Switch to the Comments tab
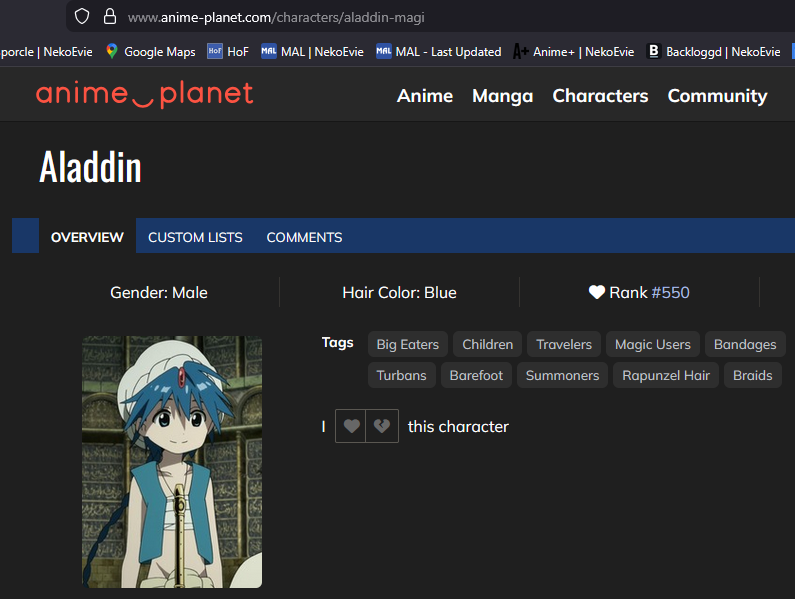This screenshot has height=599, width=795. pos(304,236)
